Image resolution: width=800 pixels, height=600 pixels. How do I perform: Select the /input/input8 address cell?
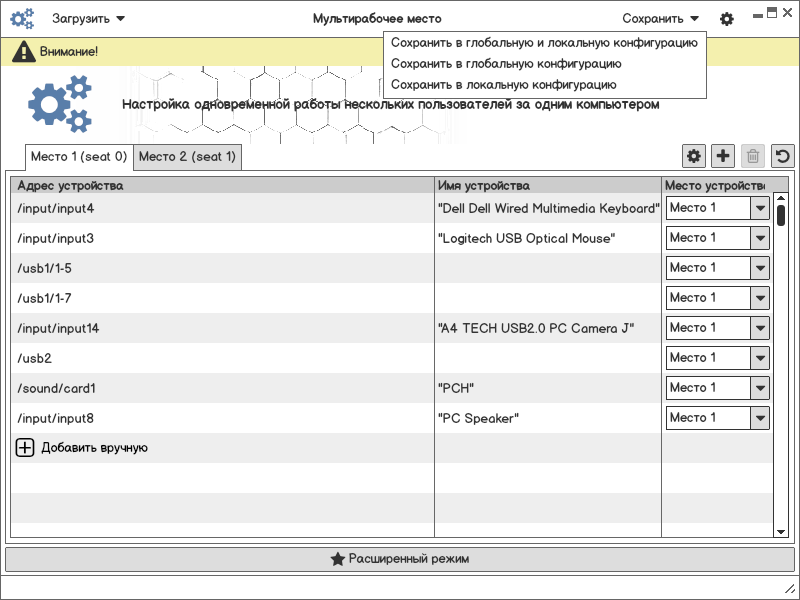(222, 418)
